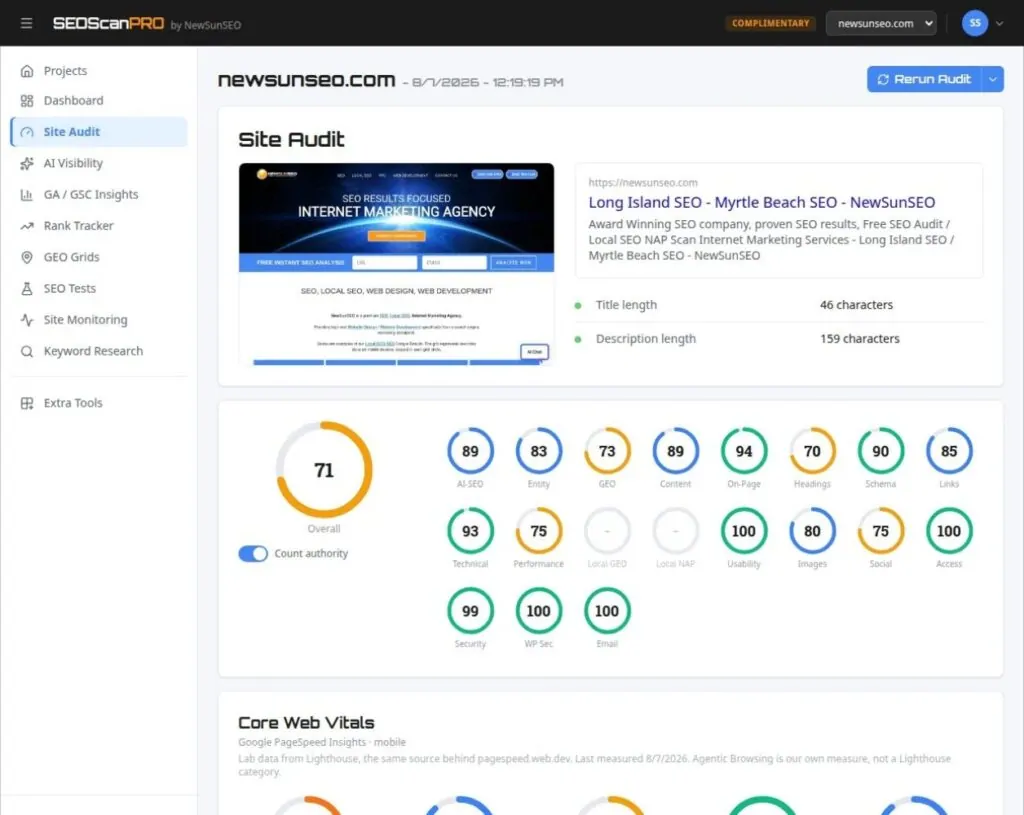Open the hamburger menu icon
The width and height of the screenshot is (1024, 815).
(x=26, y=24)
